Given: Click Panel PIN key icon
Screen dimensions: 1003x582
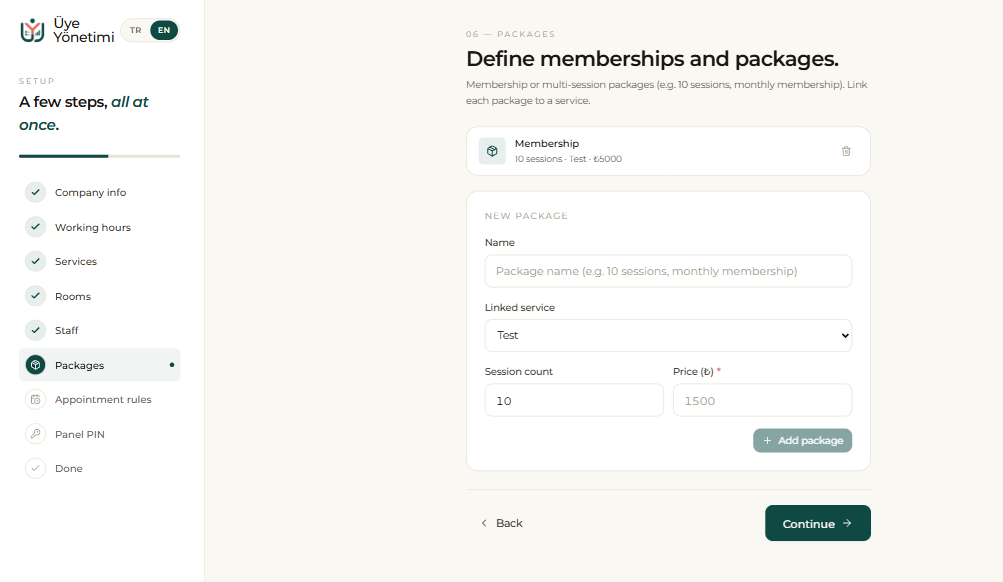Looking at the screenshot, I should coord(35,434).
